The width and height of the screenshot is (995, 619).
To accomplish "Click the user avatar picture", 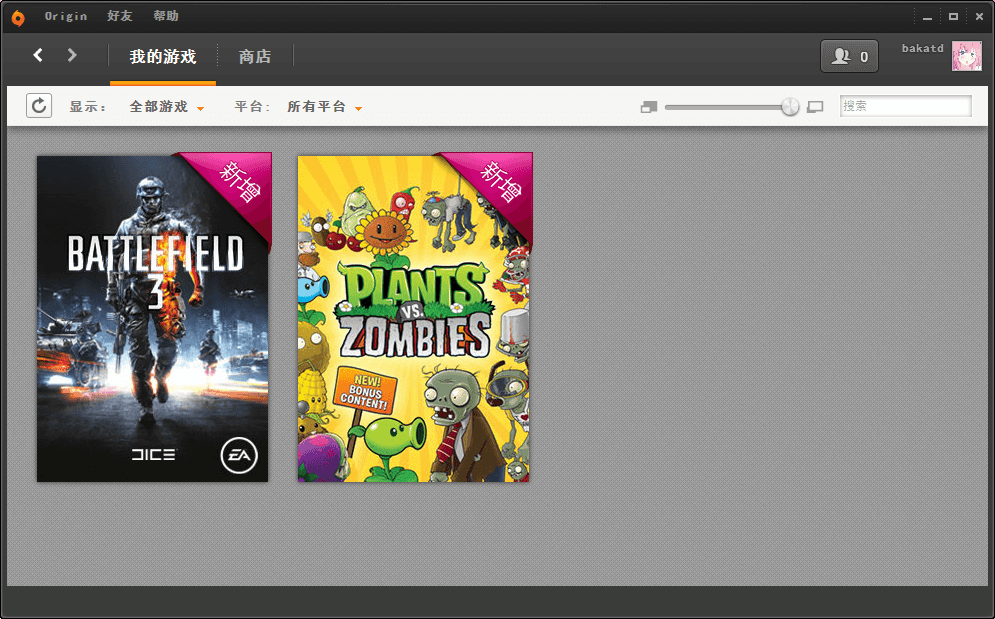I will 966,56.
